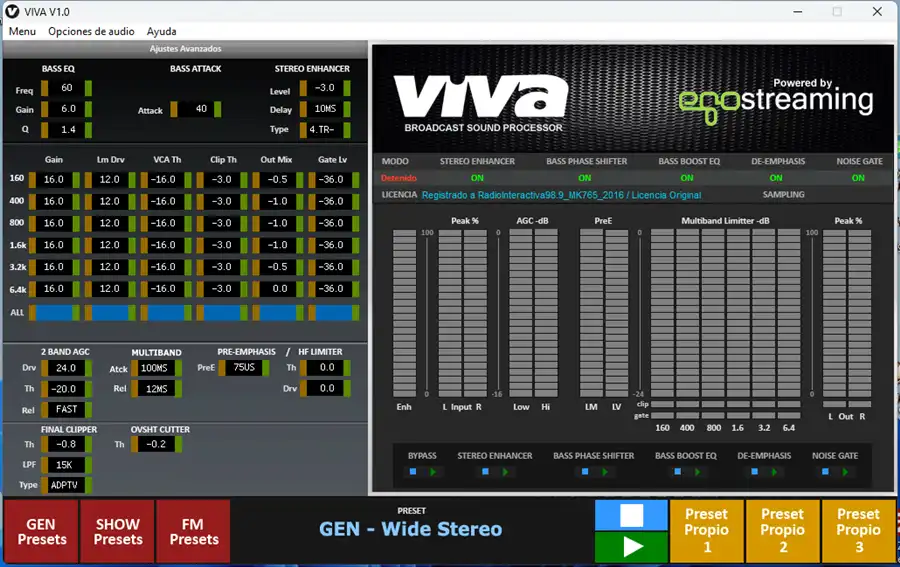Click the green arrow under BASS PHASE SHIFTER
The height and width of the screenshot is (567, 900).
[605, 472]
